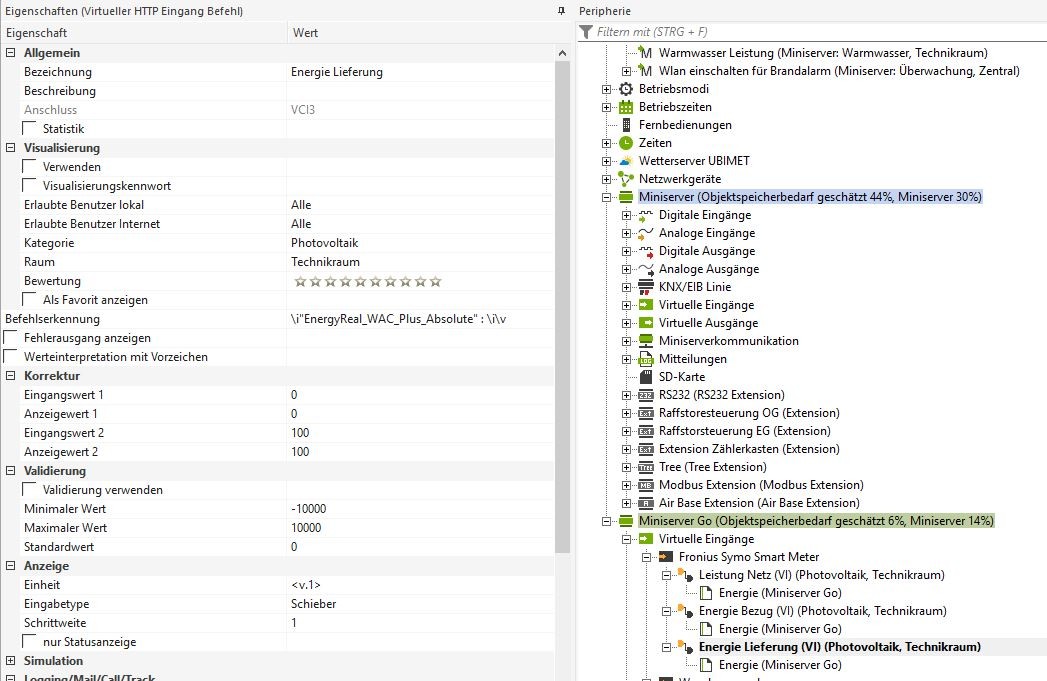
Task: Click the Wetterserver UBIMET cloud icon
Action: click(626, 161)
